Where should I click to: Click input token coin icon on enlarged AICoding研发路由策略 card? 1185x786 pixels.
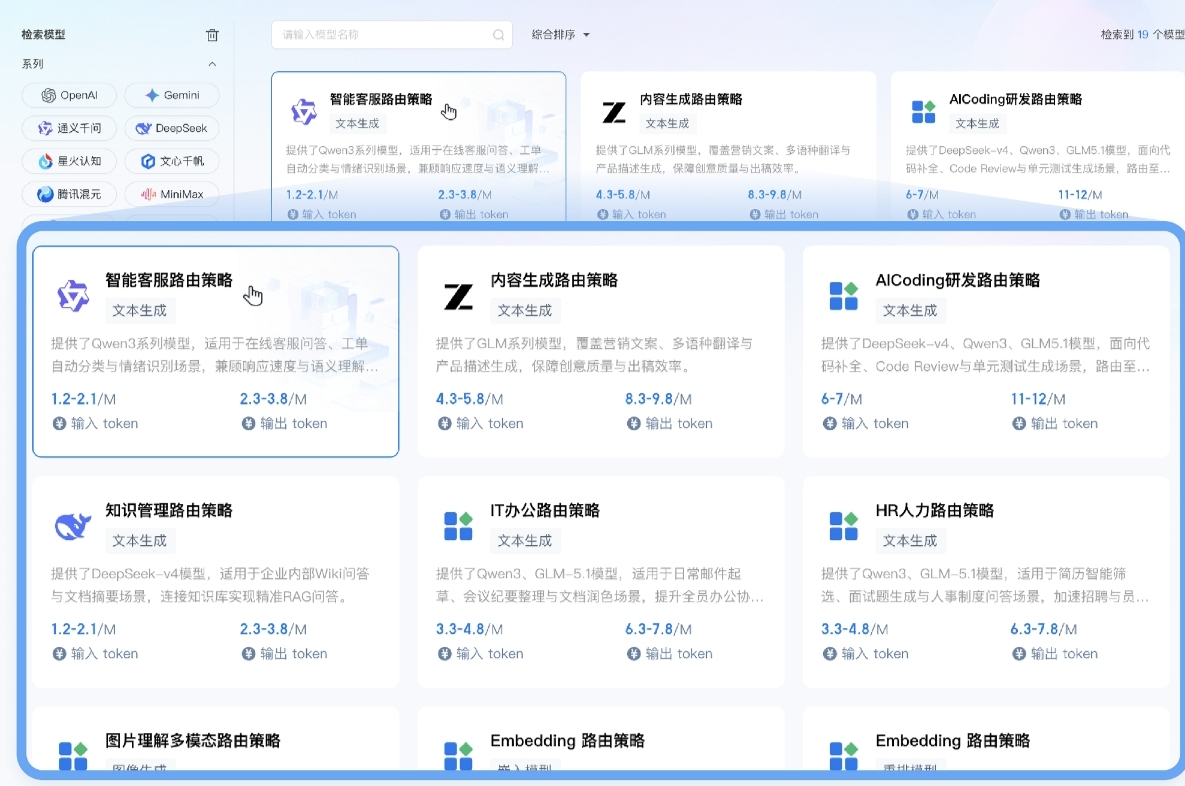[x=830, y=423]
